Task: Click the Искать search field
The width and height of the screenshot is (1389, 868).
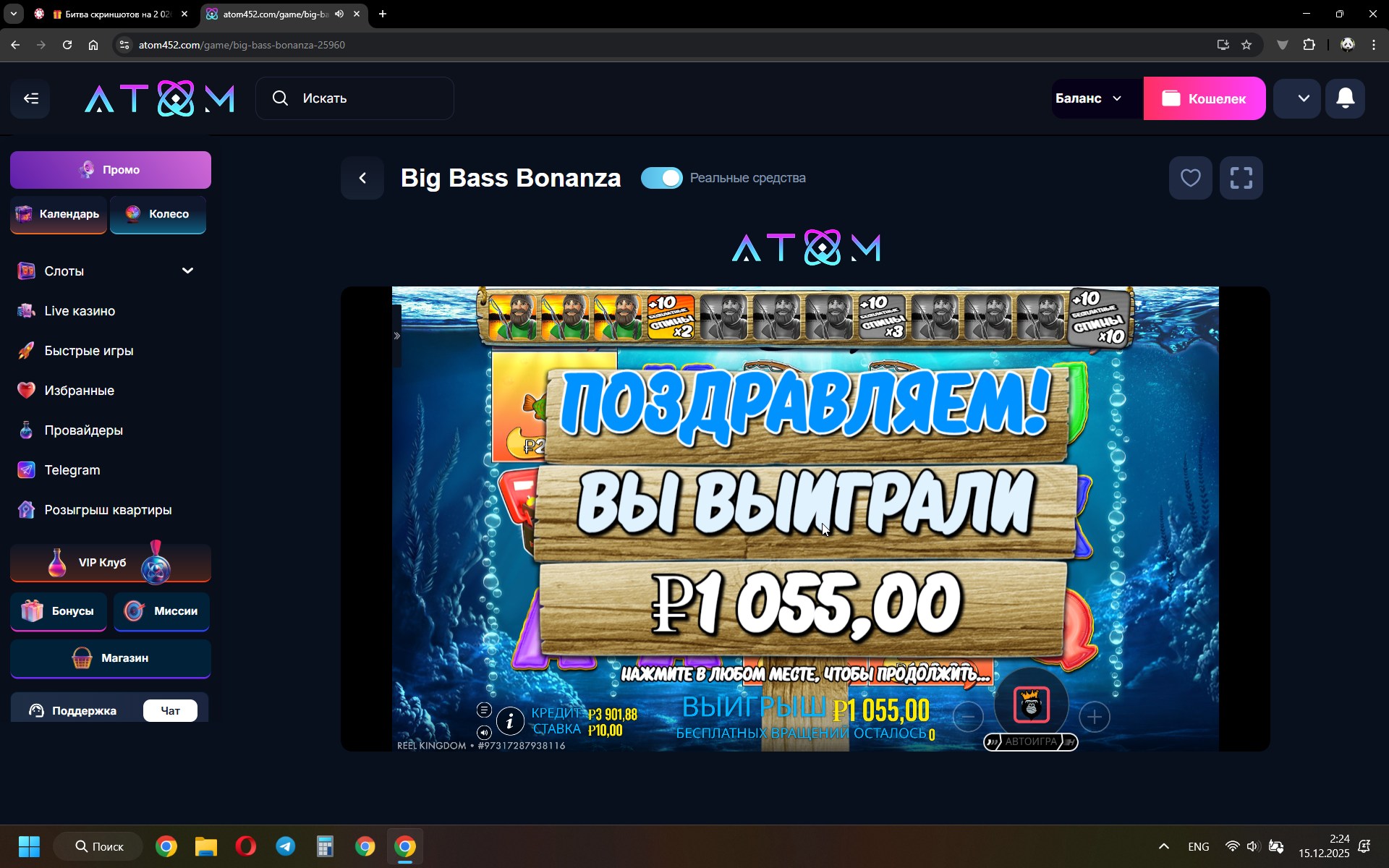Action: 354,98
